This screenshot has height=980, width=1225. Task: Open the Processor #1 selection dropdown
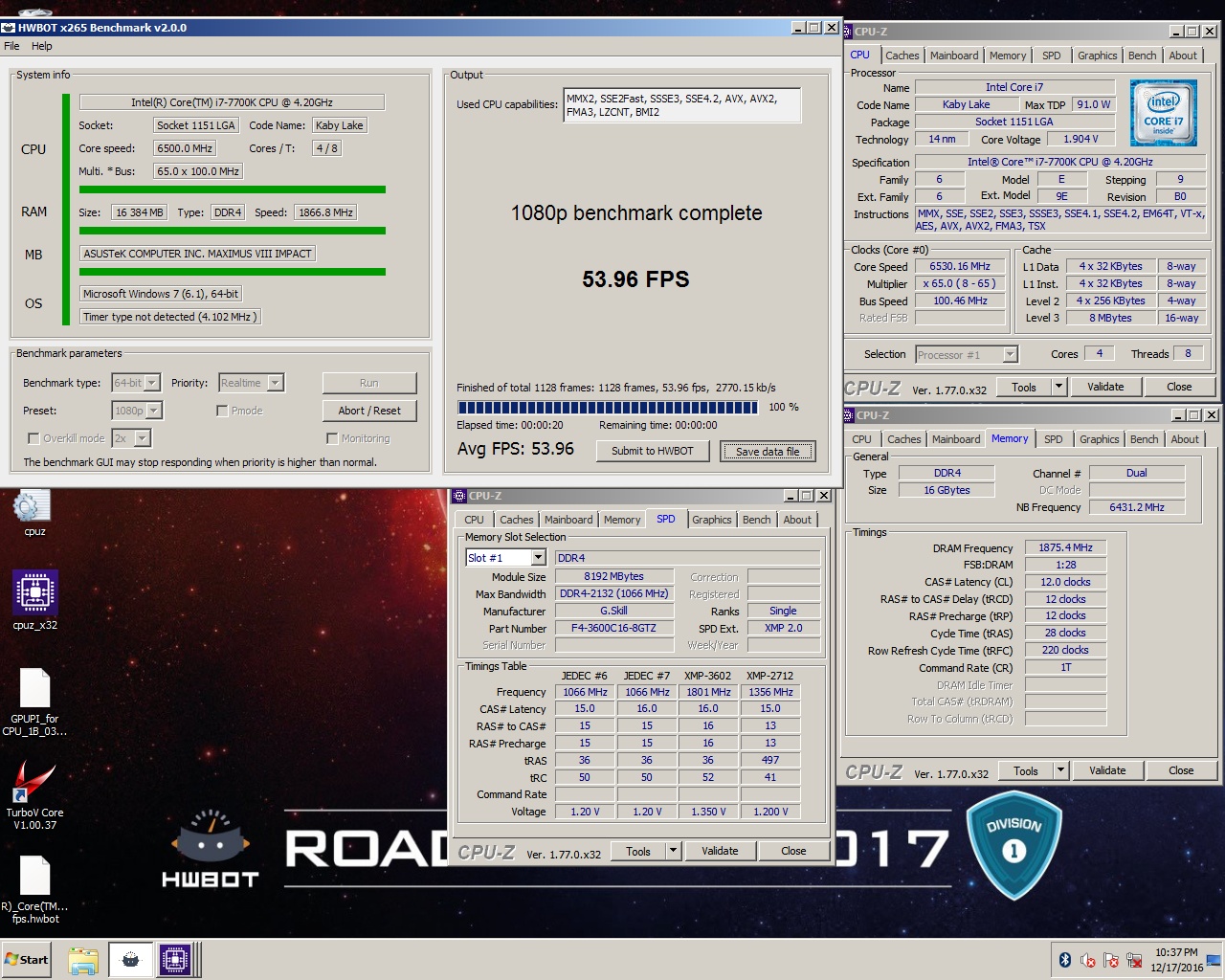click(1010, 354)
